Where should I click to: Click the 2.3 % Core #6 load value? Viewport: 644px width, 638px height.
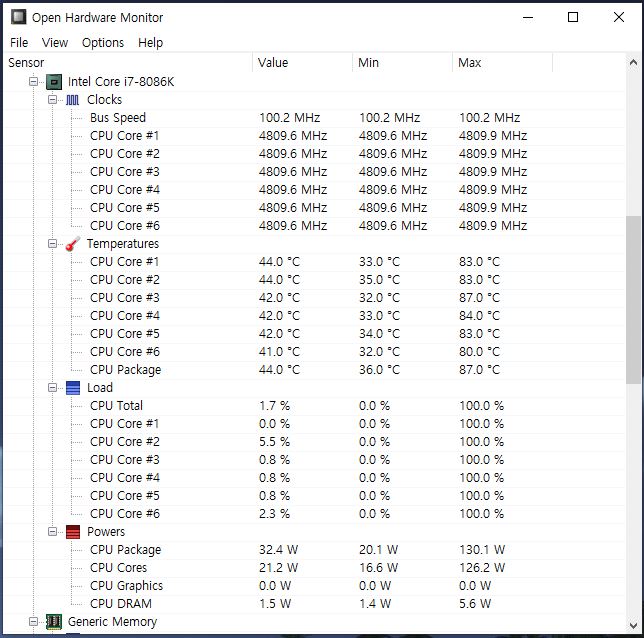[x=274, y=514]
